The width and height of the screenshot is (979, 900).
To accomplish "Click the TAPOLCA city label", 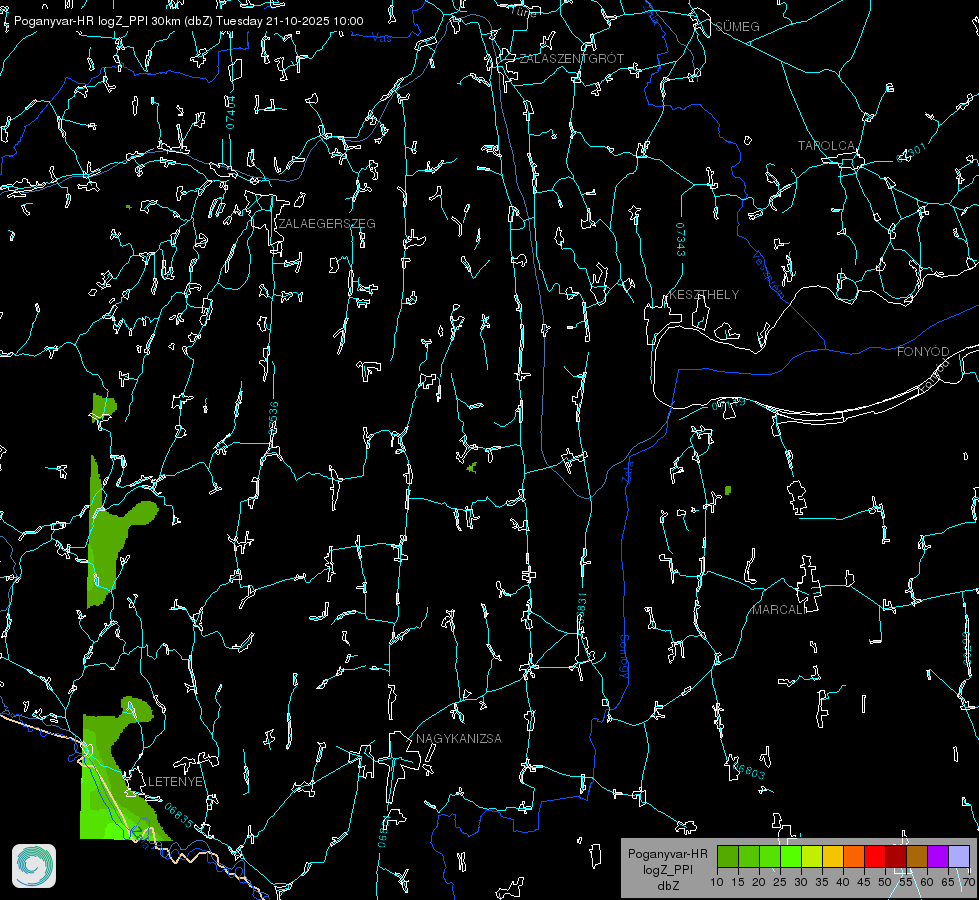I will (827, 146).
